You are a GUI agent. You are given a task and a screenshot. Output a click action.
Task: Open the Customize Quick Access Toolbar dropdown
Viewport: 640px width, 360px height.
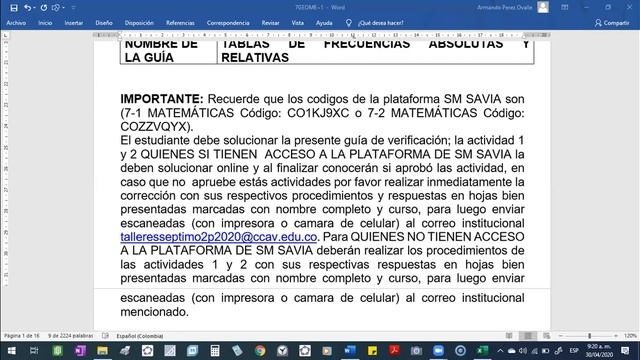pos(73,8)
